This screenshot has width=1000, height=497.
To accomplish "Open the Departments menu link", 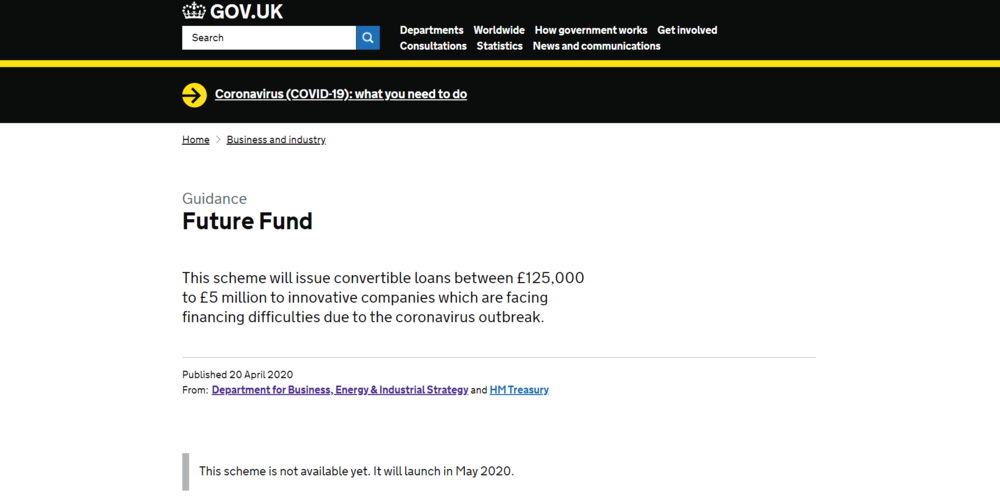I will coord(432,30).
